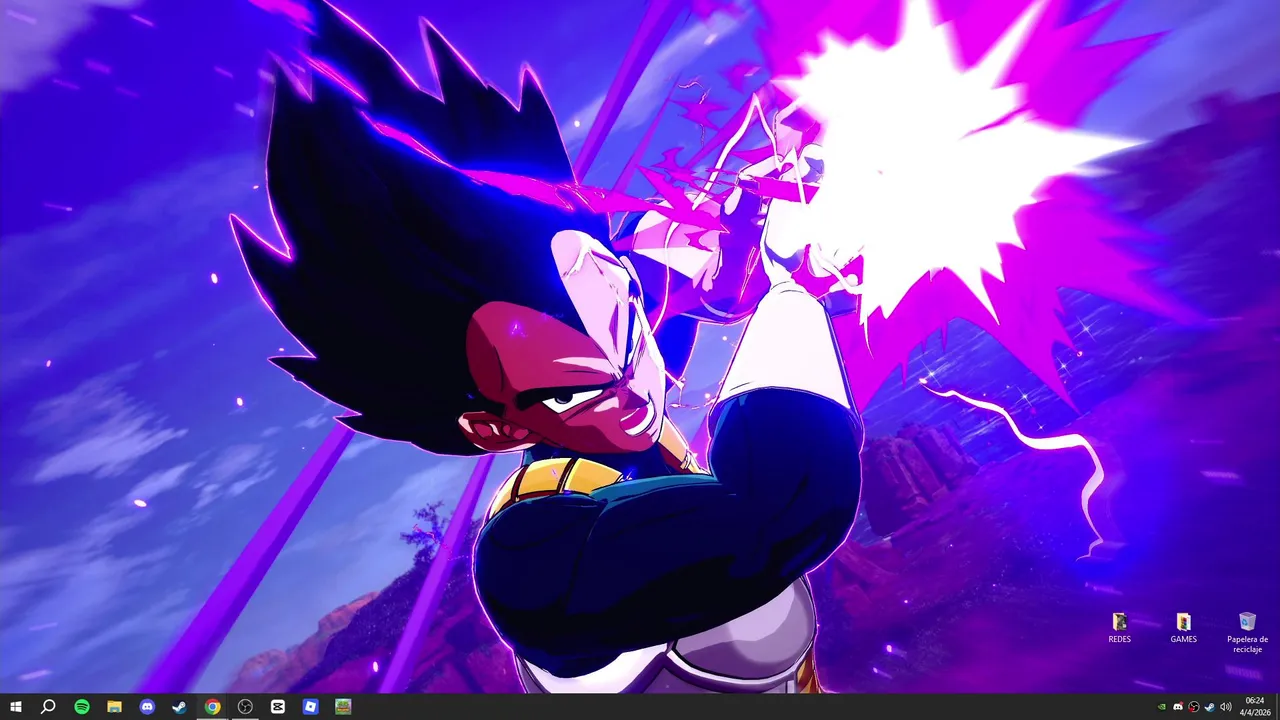Switch to Google Chrome in taskbar
This screenshot has width=1280, height=720.
pyautogui.click(x=213, y=706)
